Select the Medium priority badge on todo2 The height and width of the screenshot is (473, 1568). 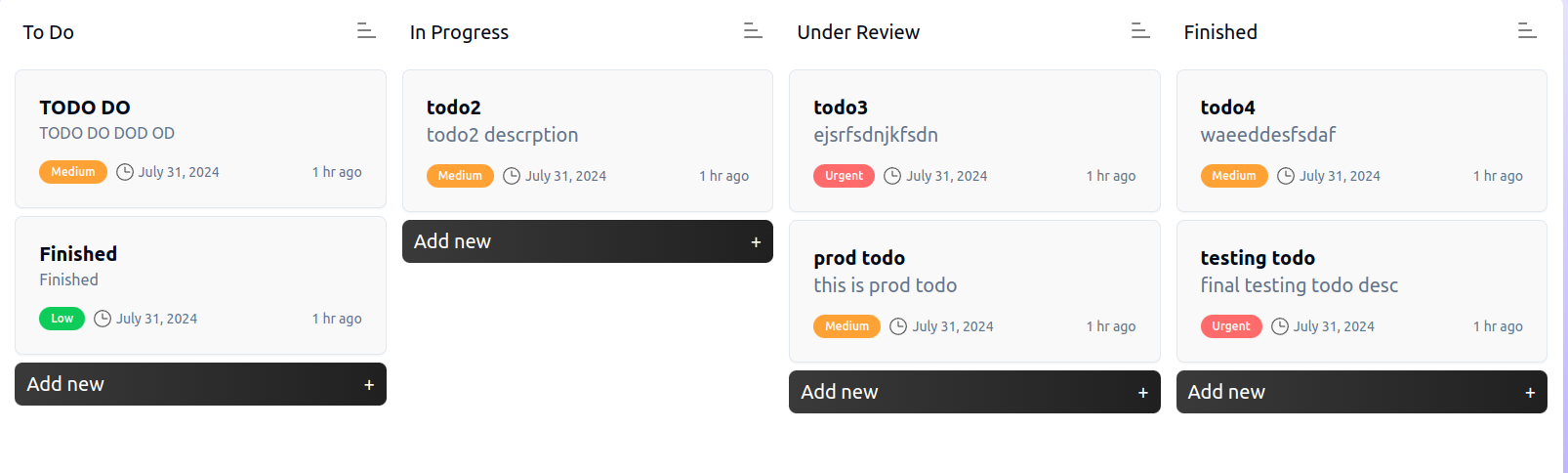click(x=460, y=176)
